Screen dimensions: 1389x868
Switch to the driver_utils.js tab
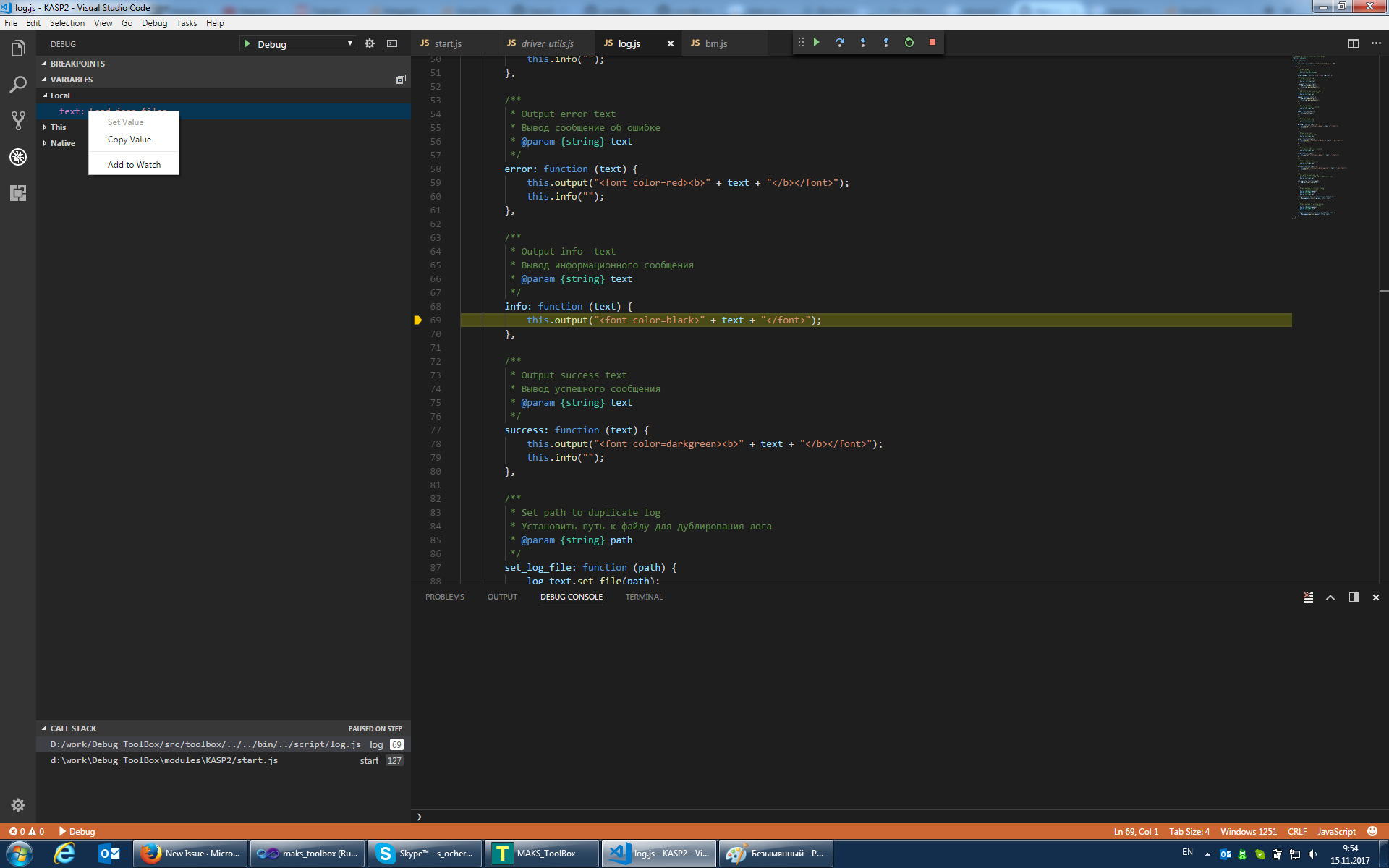click(548, 43)
